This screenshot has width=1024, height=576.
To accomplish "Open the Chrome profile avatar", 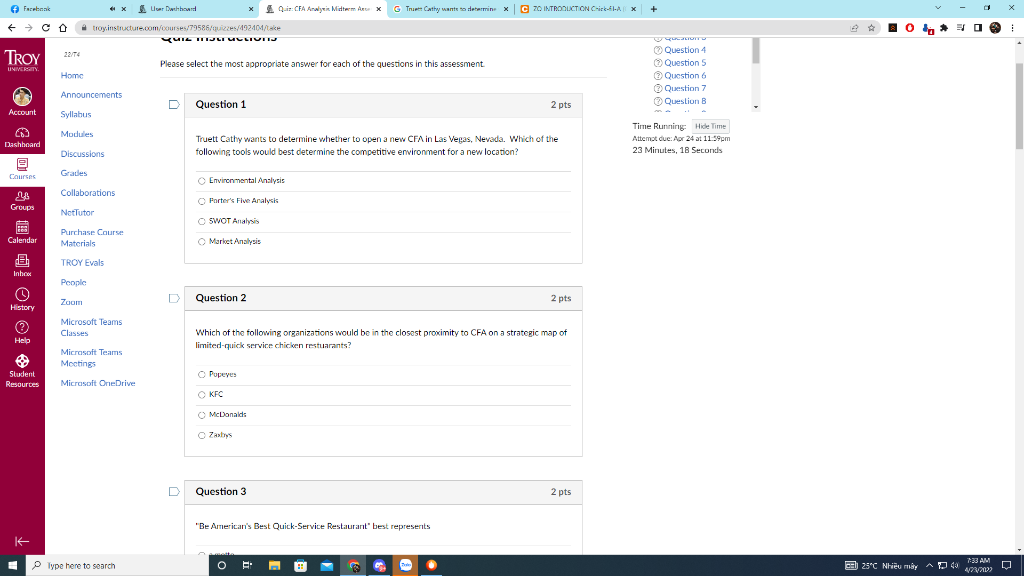I will point(995,27).
